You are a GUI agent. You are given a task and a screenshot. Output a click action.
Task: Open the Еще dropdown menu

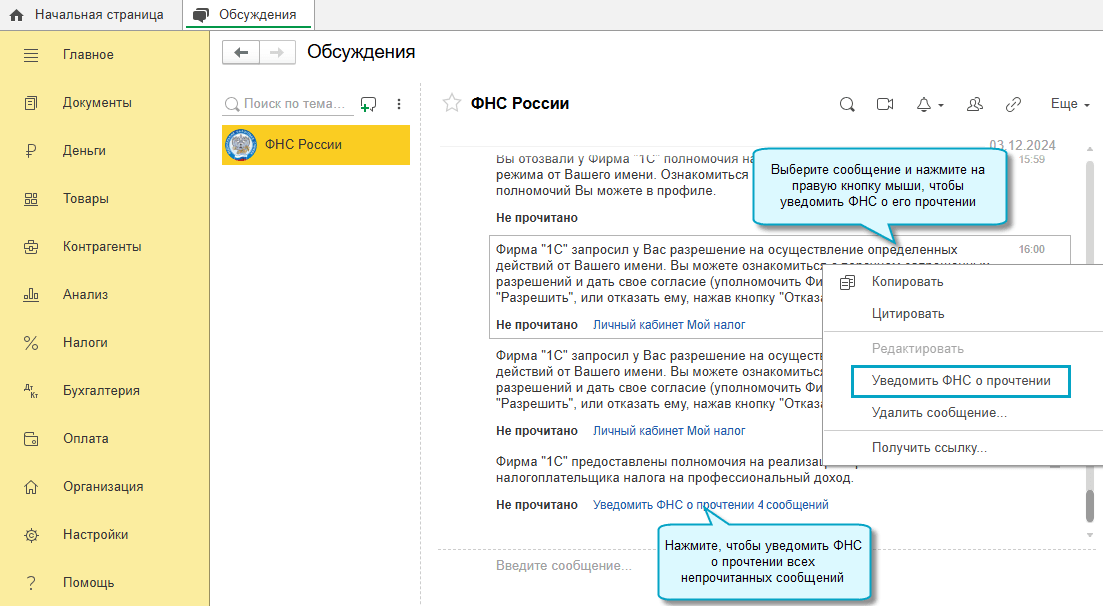pyautogui.click(x=1069, y=104)
